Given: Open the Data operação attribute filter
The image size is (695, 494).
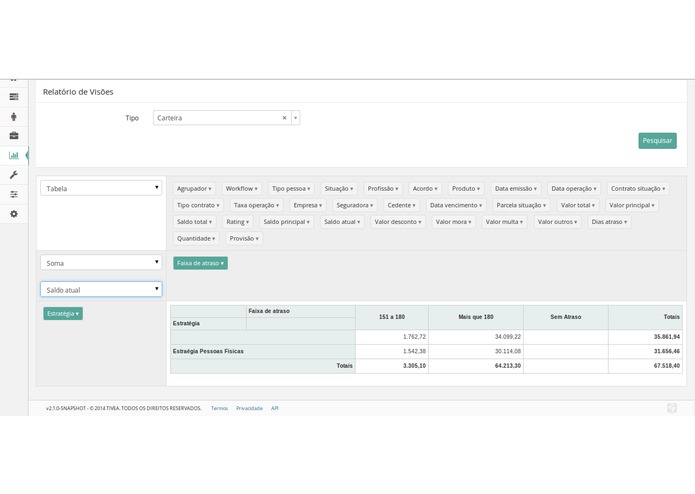Looking at the screenshot, I should coord(574,188).
